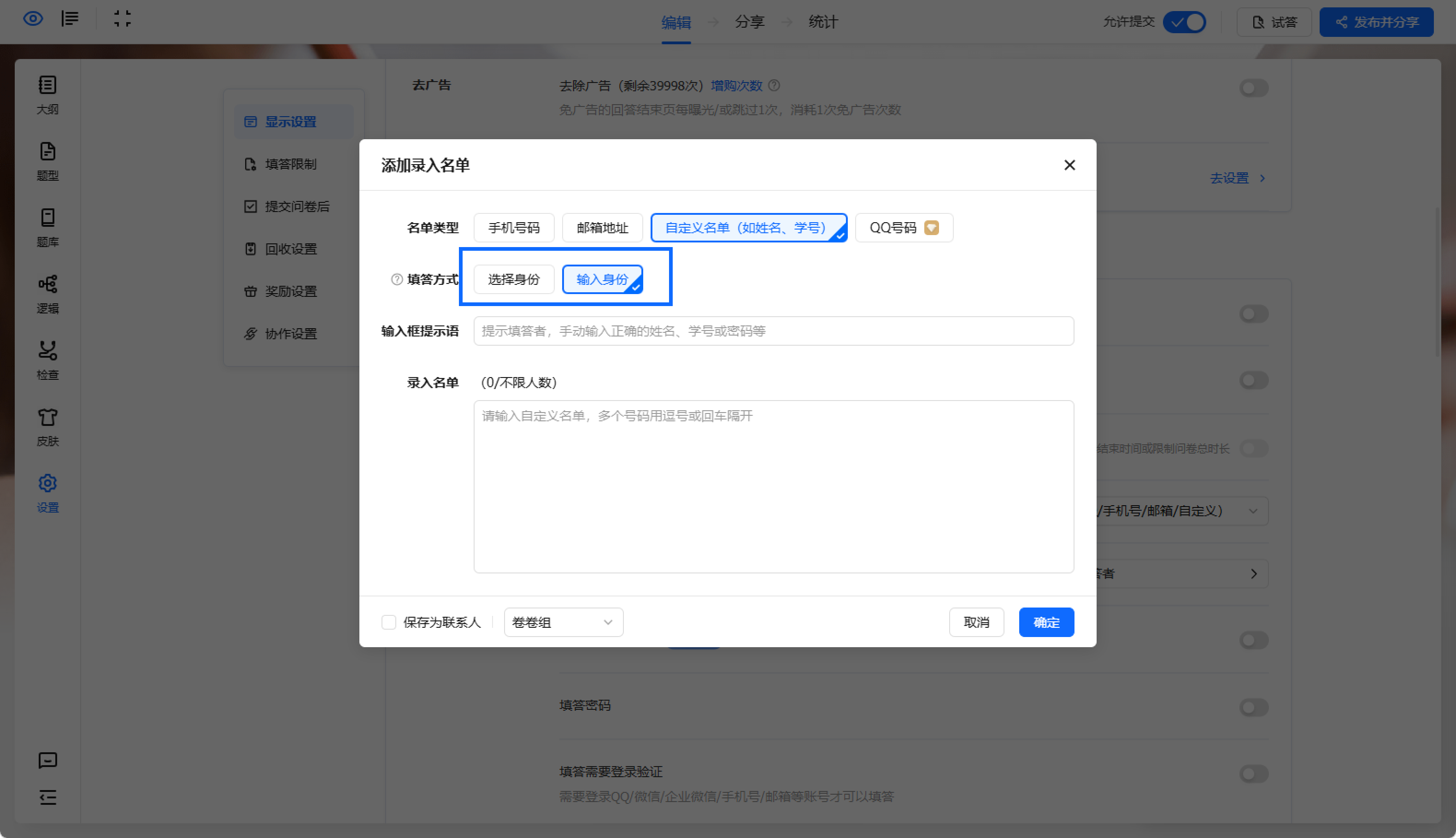Check the 保存为联系人 checkbox
1456x838 pixels.
(x=389, y=622)
